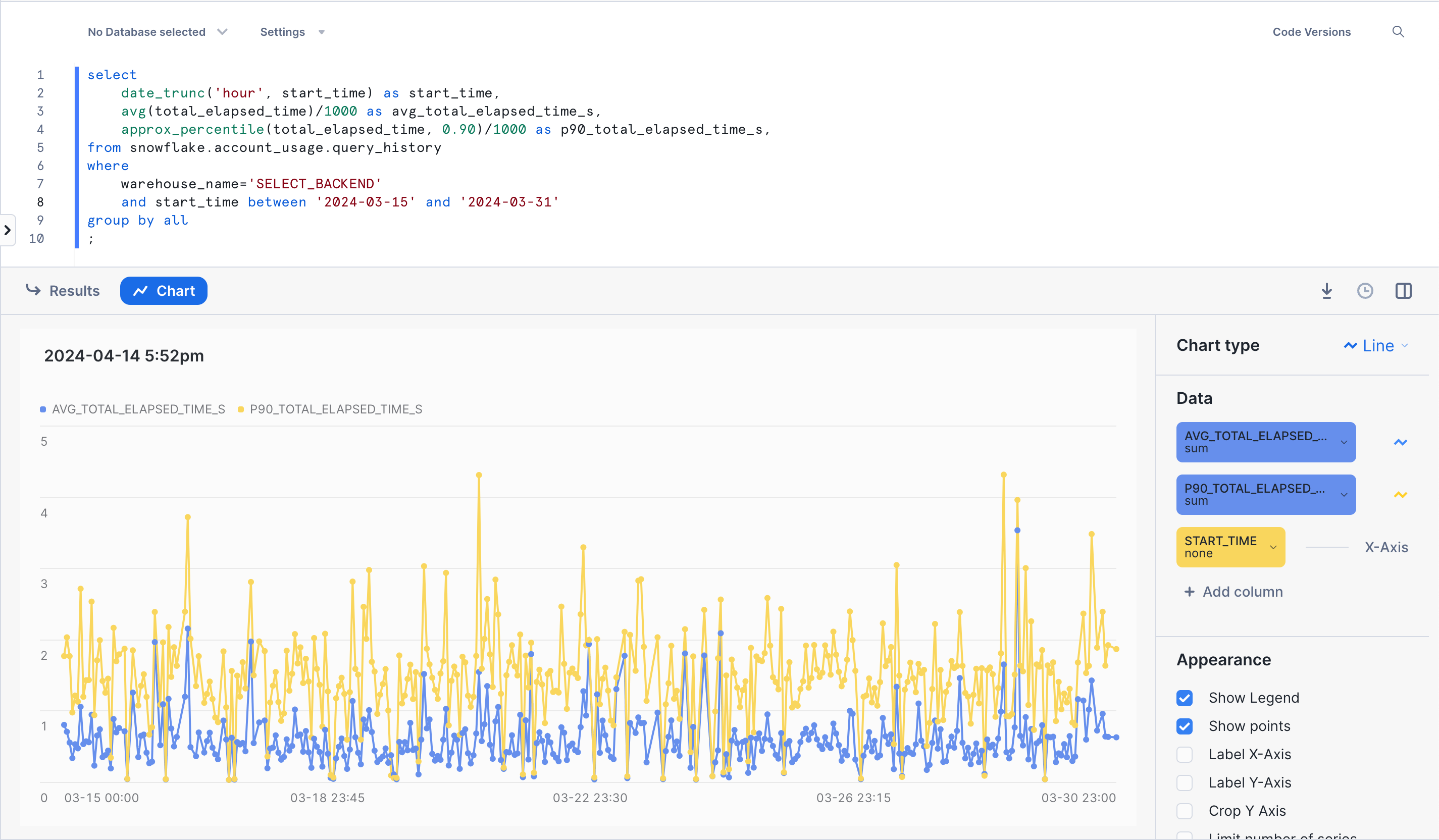This screenshot has height=840, width=1439.
Task: Download the query results
Action: coord(1326,291)
